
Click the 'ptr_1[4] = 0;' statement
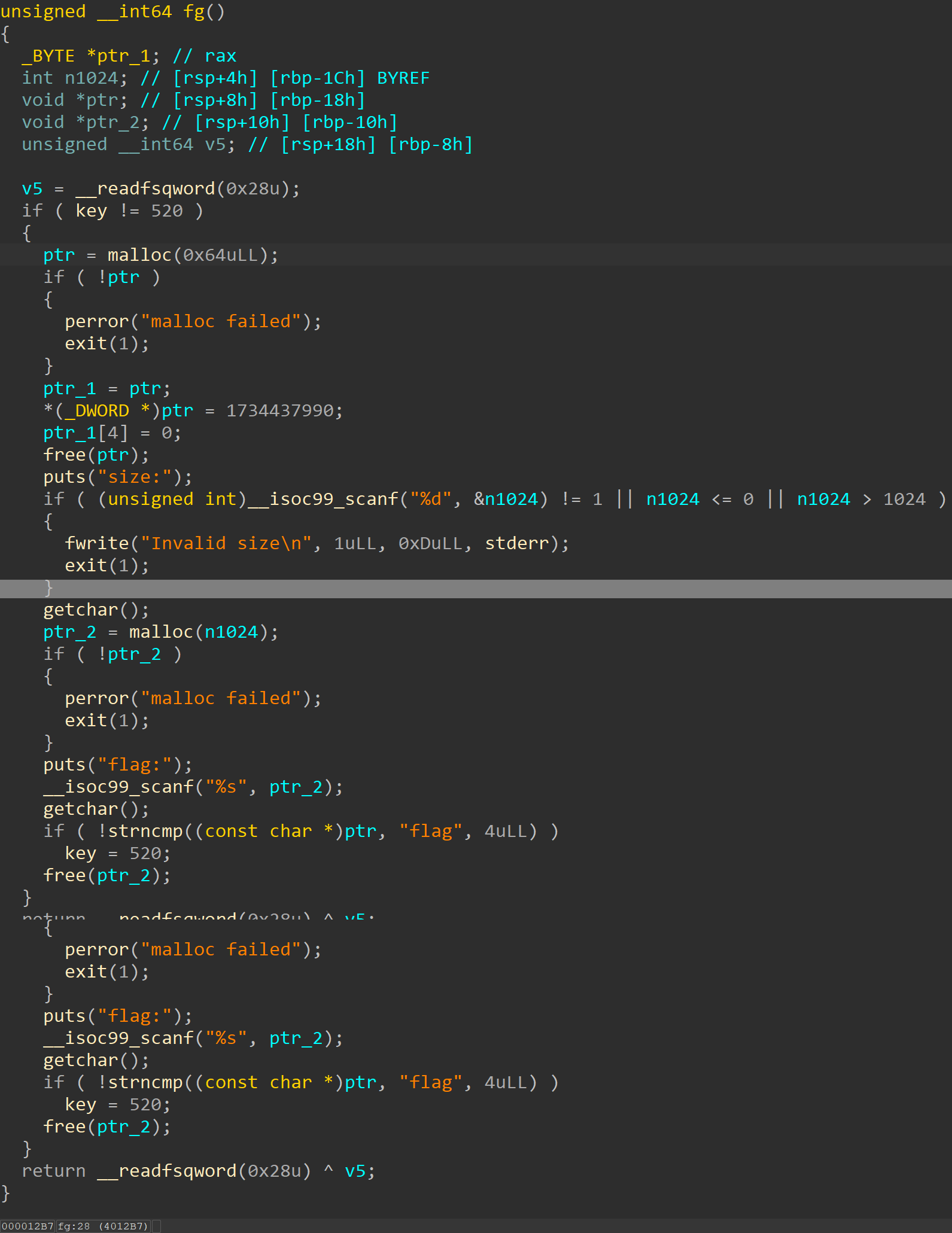[x=112, y=433]
